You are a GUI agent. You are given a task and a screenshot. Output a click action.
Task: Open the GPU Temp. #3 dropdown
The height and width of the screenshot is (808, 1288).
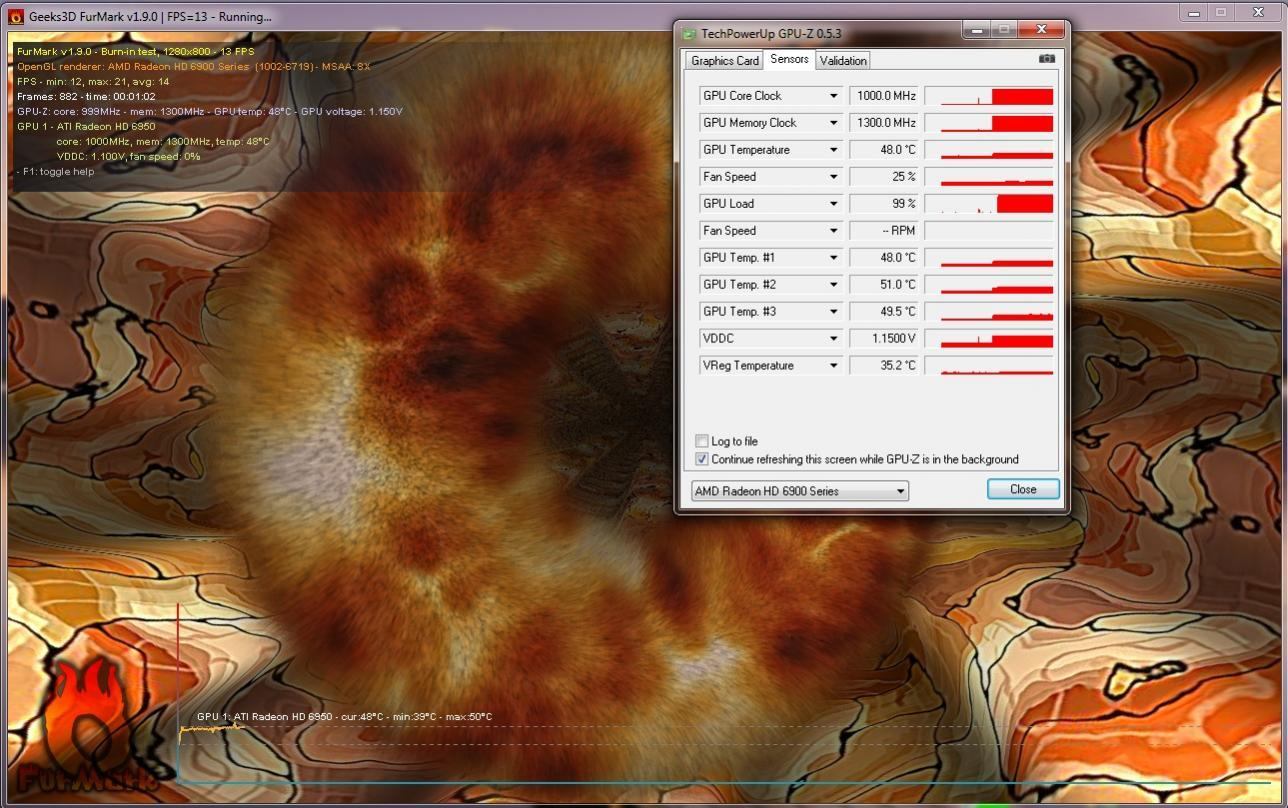[833, 312]
